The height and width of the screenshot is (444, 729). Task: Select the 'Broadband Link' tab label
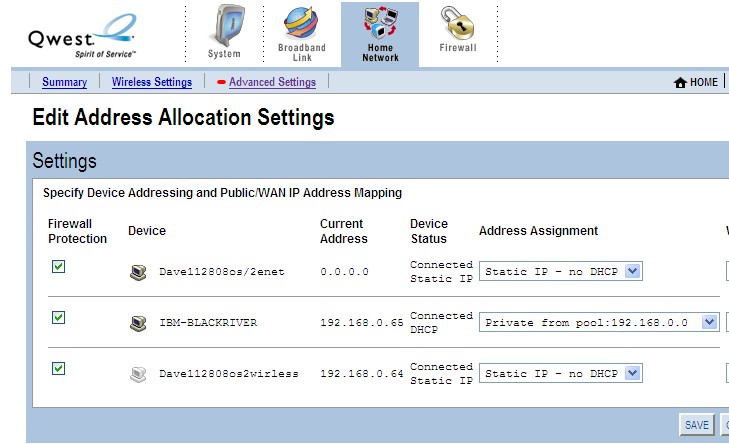[302, 53]
